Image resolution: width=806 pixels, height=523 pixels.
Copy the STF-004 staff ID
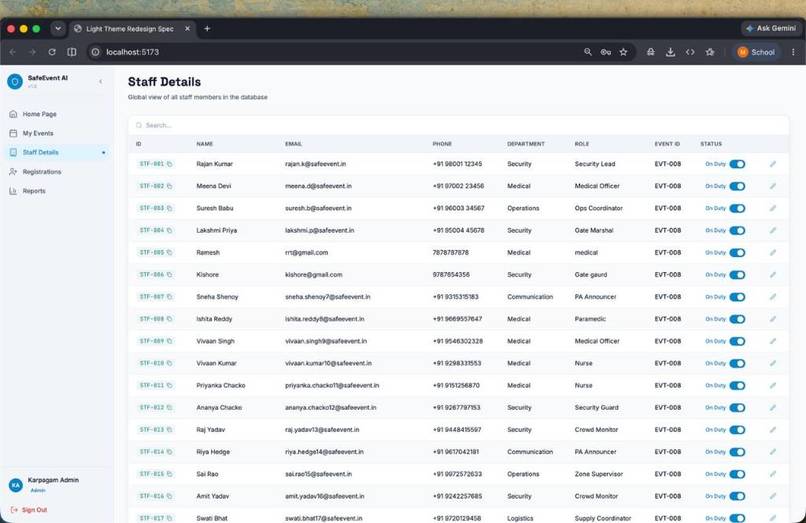(x=170, y=230)
